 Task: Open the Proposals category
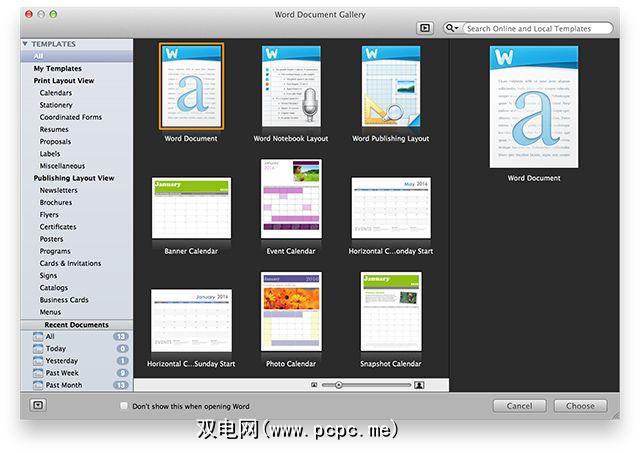click(55, 142)
